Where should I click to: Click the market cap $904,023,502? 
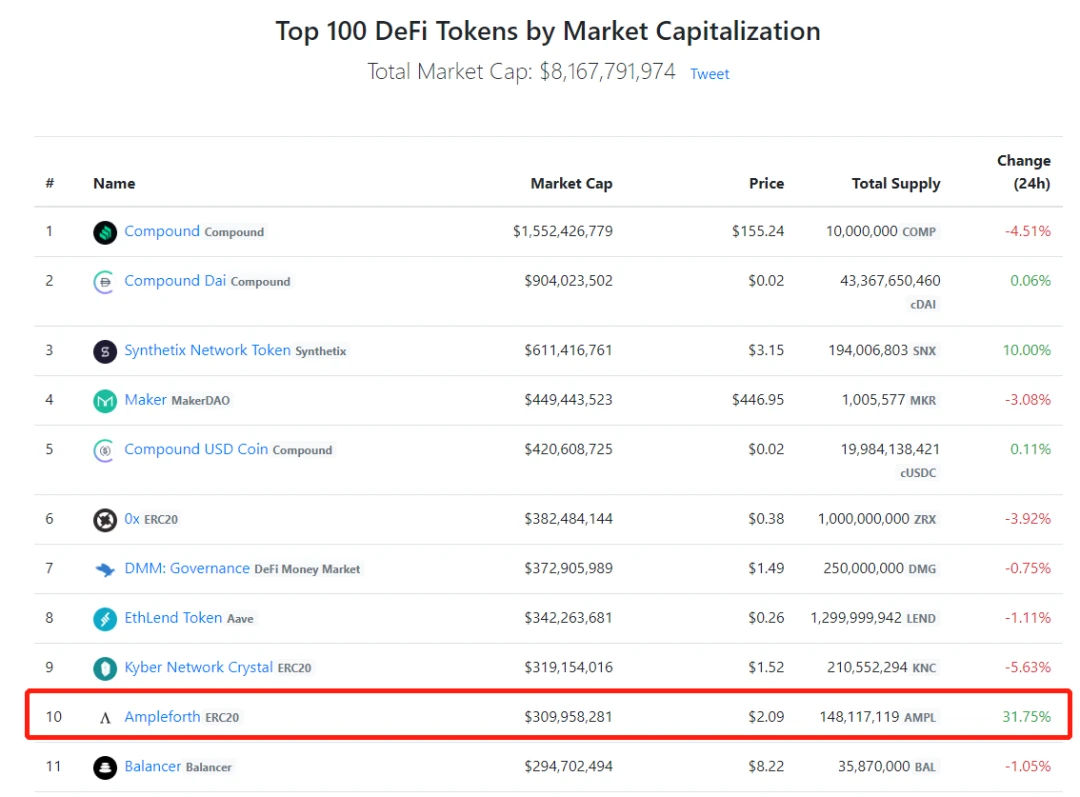coord(568,281)
